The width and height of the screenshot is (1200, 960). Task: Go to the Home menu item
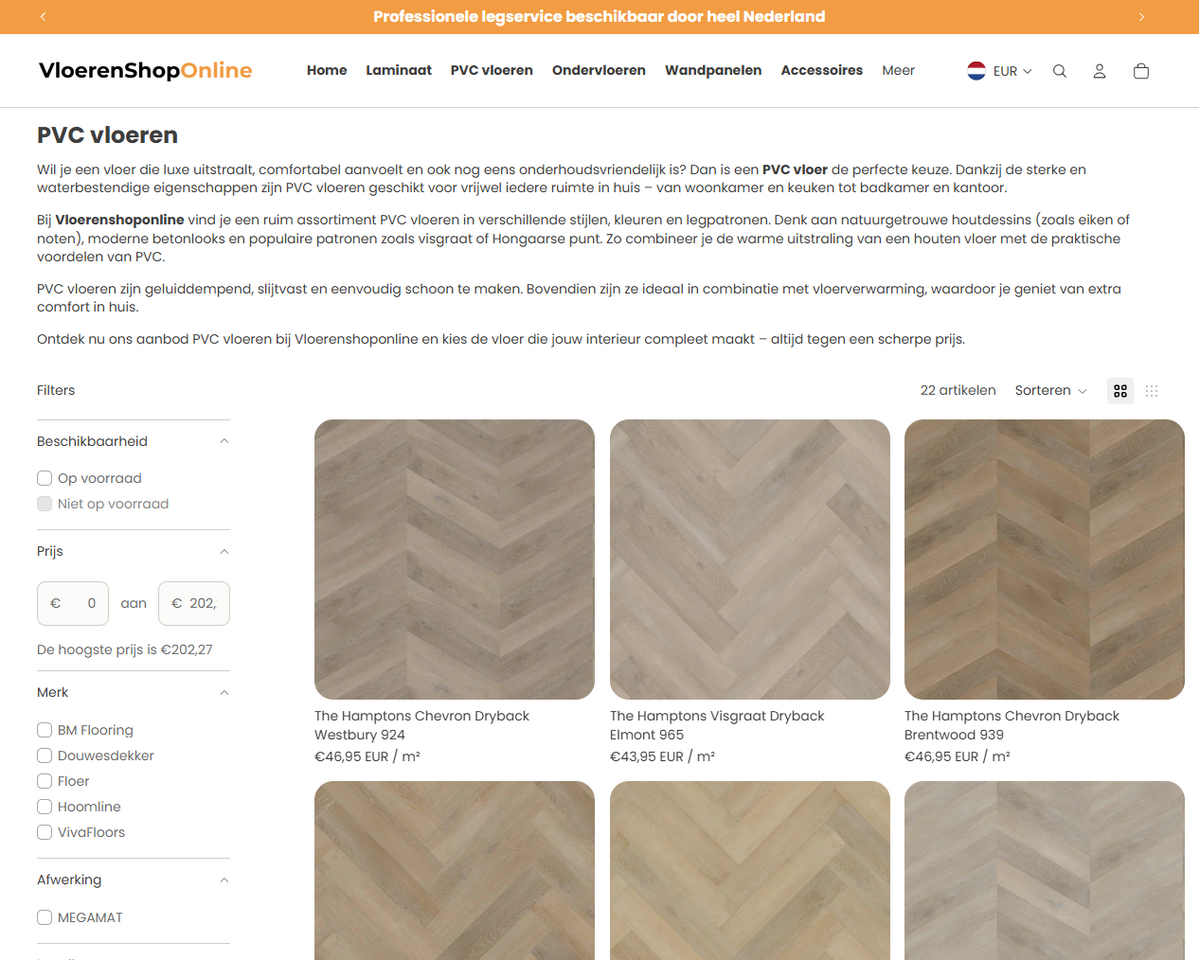coord(327,70)
